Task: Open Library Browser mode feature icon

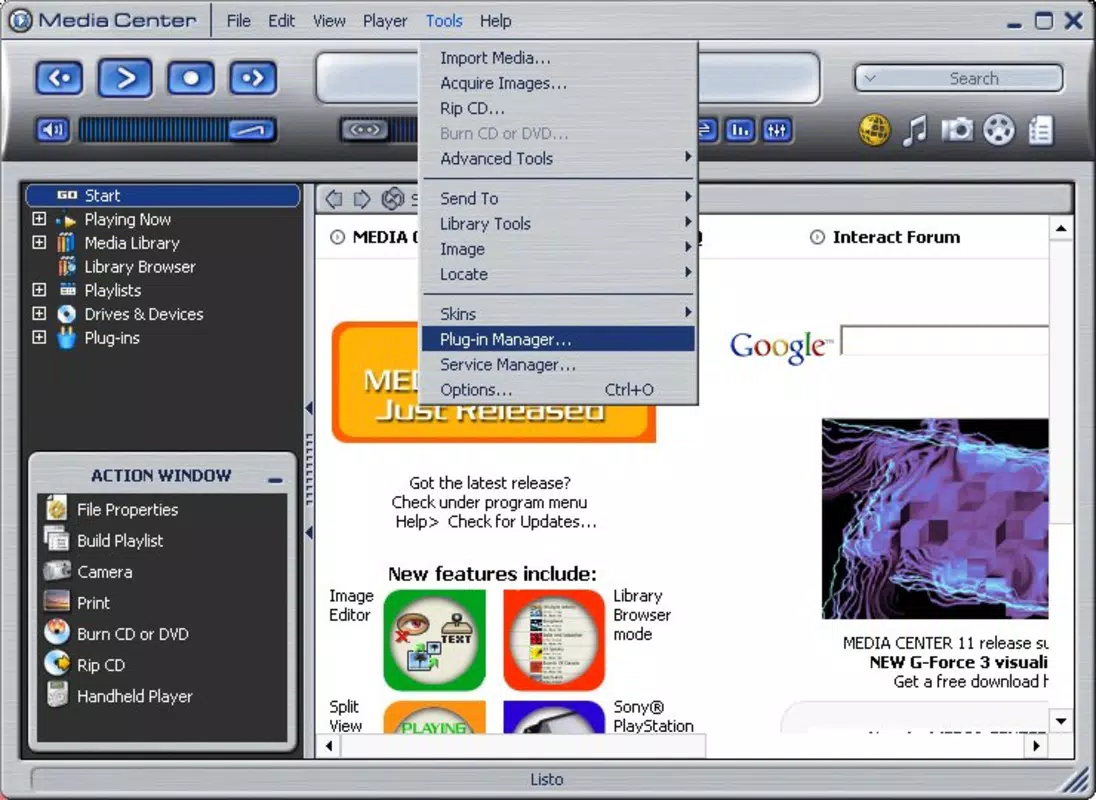Action: [x=554, y=639]
